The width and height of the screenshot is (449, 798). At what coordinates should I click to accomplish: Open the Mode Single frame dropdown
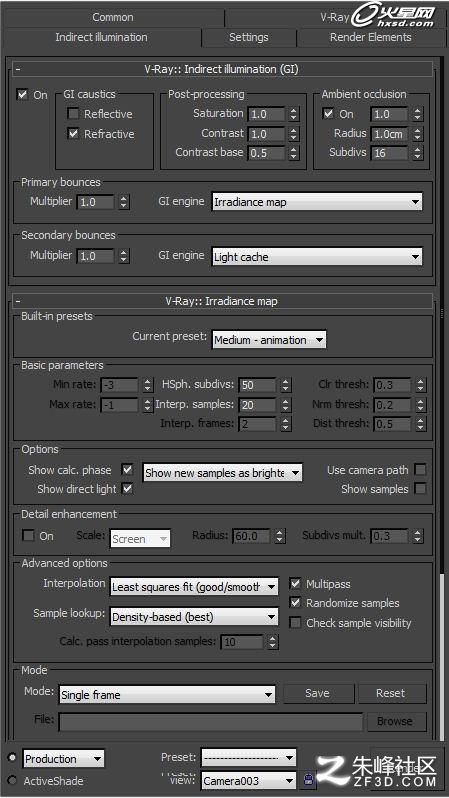[x=167, y=695]
